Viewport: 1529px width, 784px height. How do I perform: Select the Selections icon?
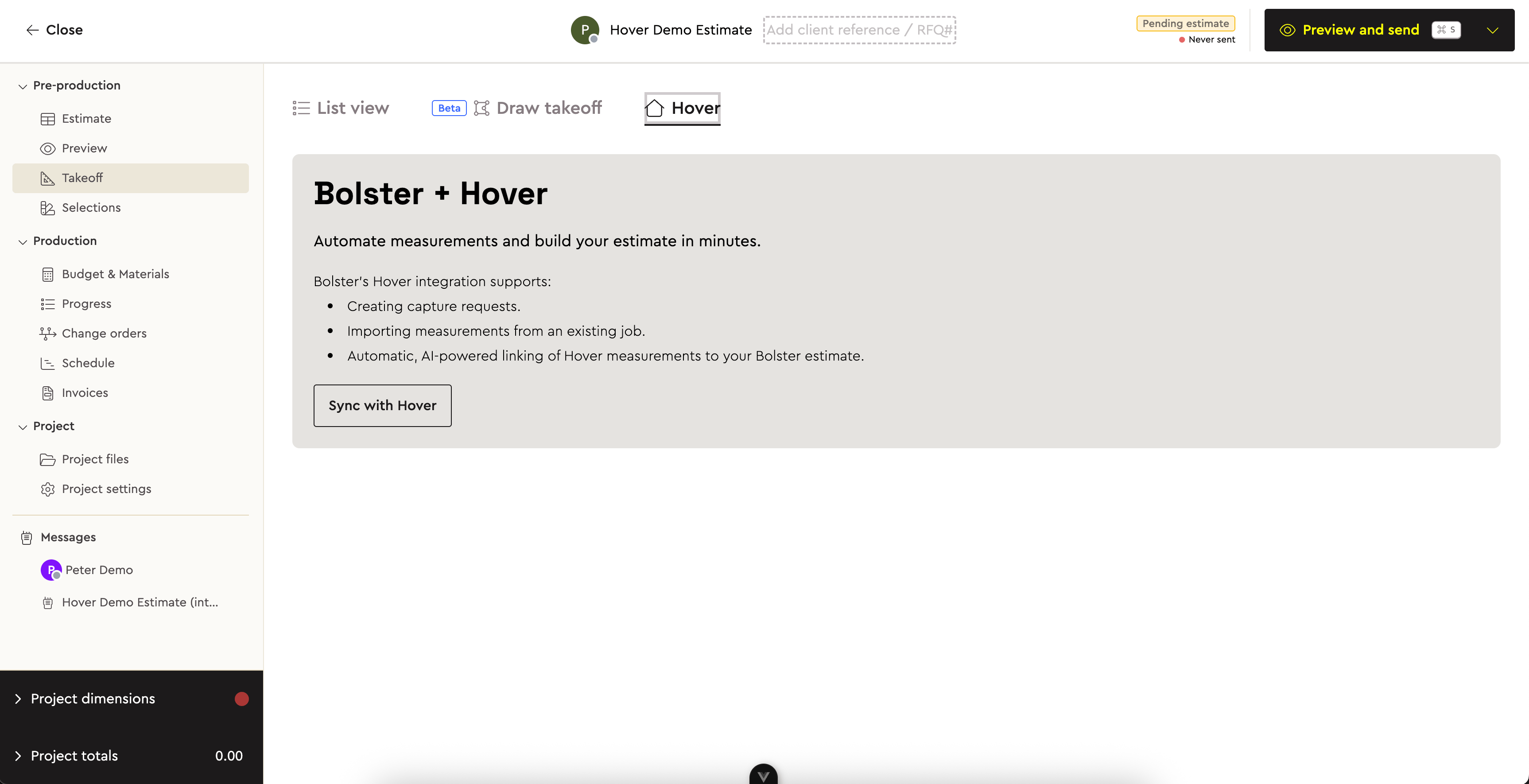[48, 208]
